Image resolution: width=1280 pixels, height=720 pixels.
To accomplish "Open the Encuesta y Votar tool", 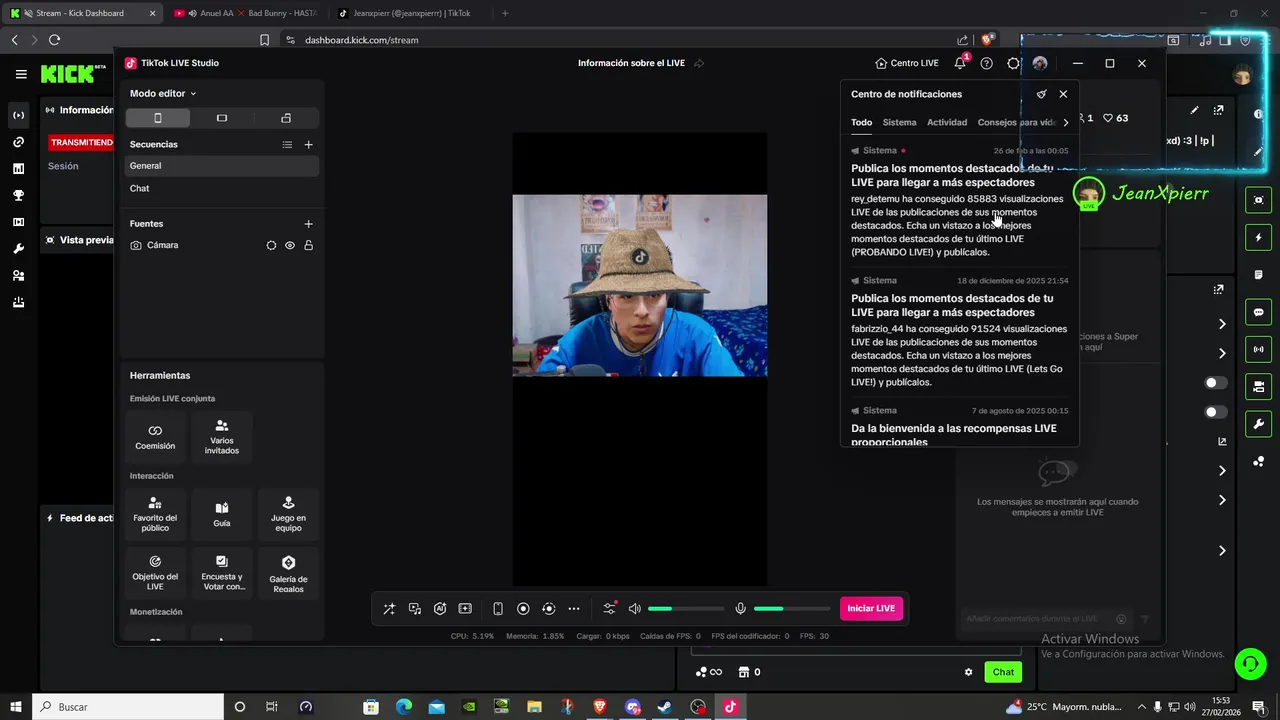I will tap(222, 572).
